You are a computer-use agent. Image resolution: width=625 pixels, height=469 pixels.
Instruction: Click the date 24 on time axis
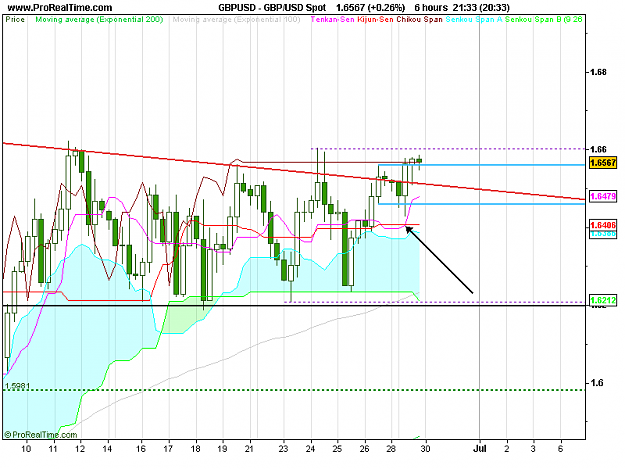(310, 449)
